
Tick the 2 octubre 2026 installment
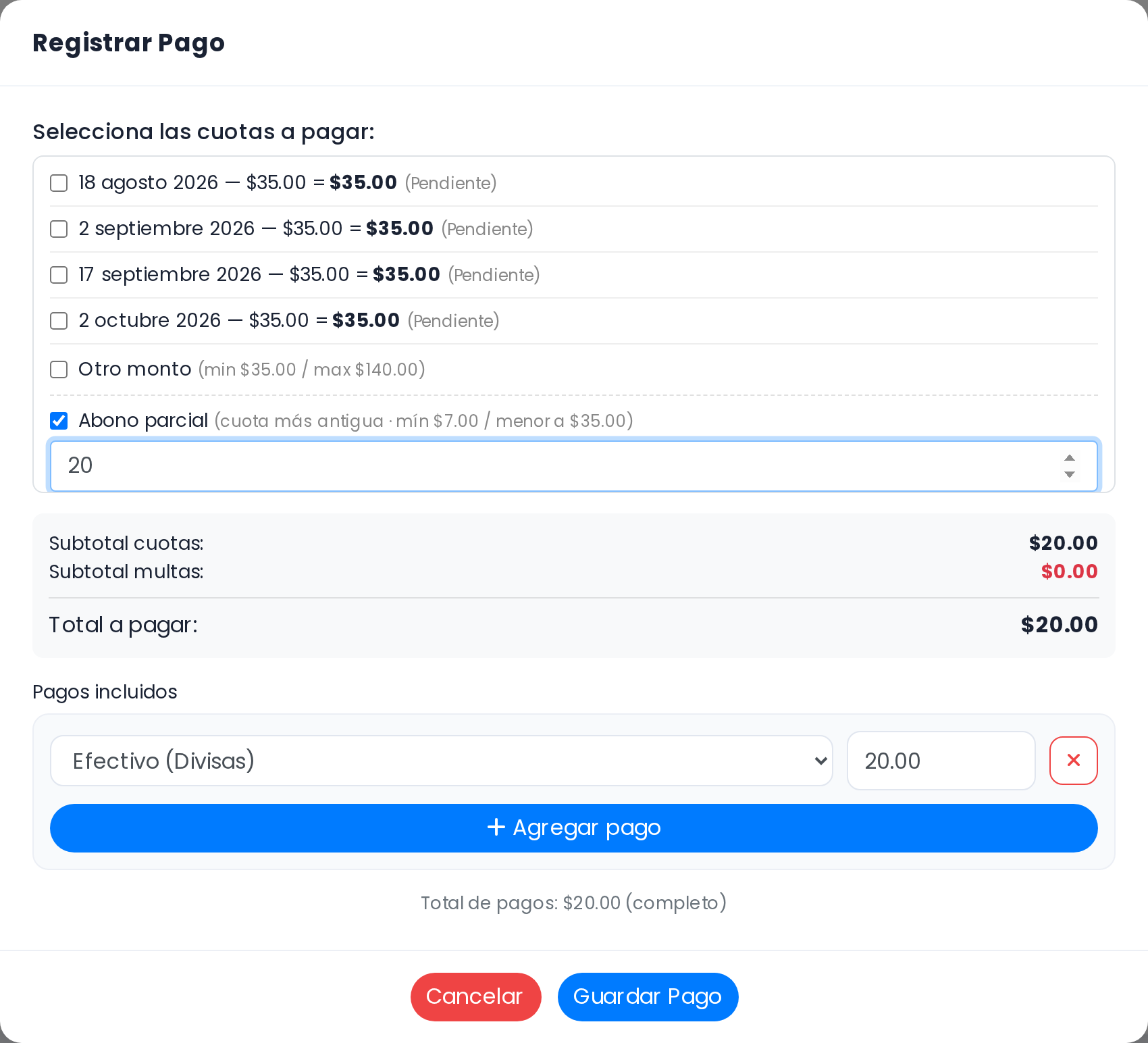(59, 321)
